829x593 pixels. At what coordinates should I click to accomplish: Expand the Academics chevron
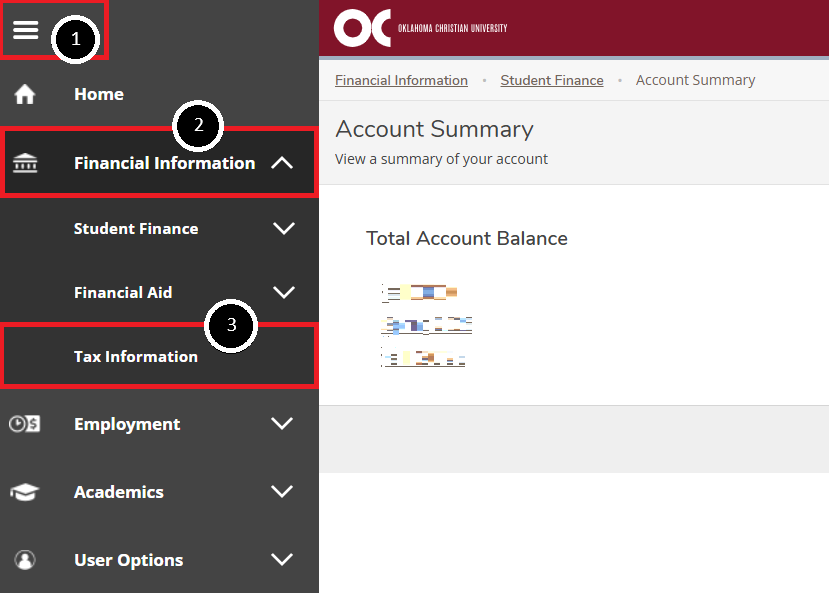click(282, 492)
